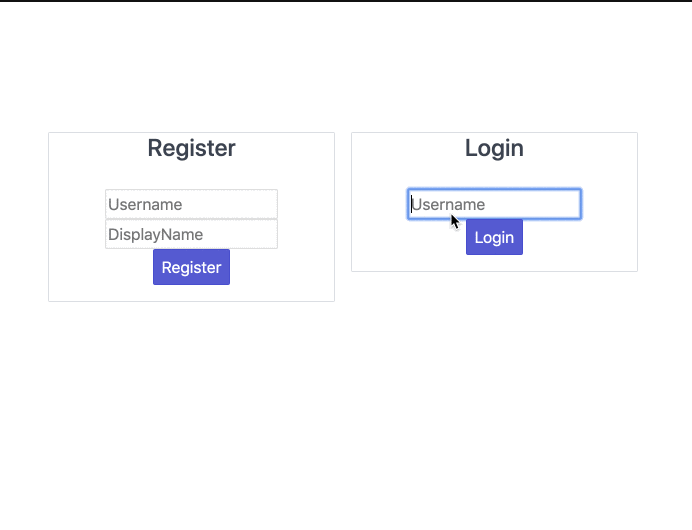This screenshot has height=530, width=692.
Task: Click empty space right of the DisplayName field
Action: tap(305, 234)
